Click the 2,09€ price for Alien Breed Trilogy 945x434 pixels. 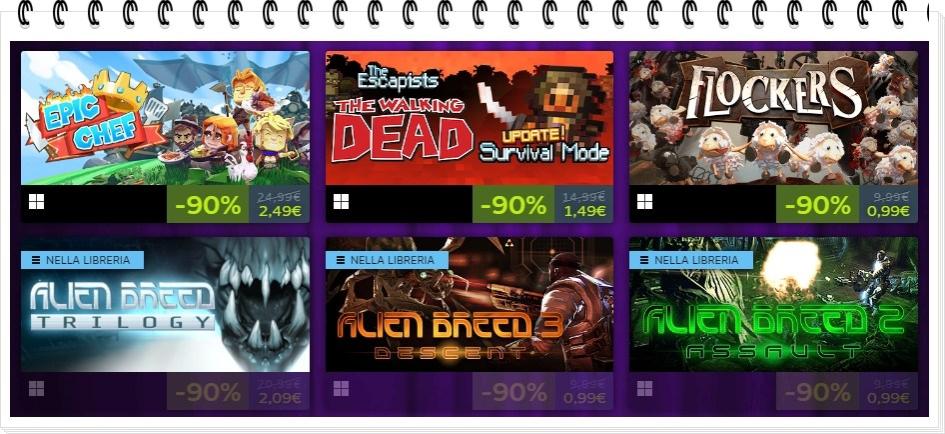pos(280,398)
